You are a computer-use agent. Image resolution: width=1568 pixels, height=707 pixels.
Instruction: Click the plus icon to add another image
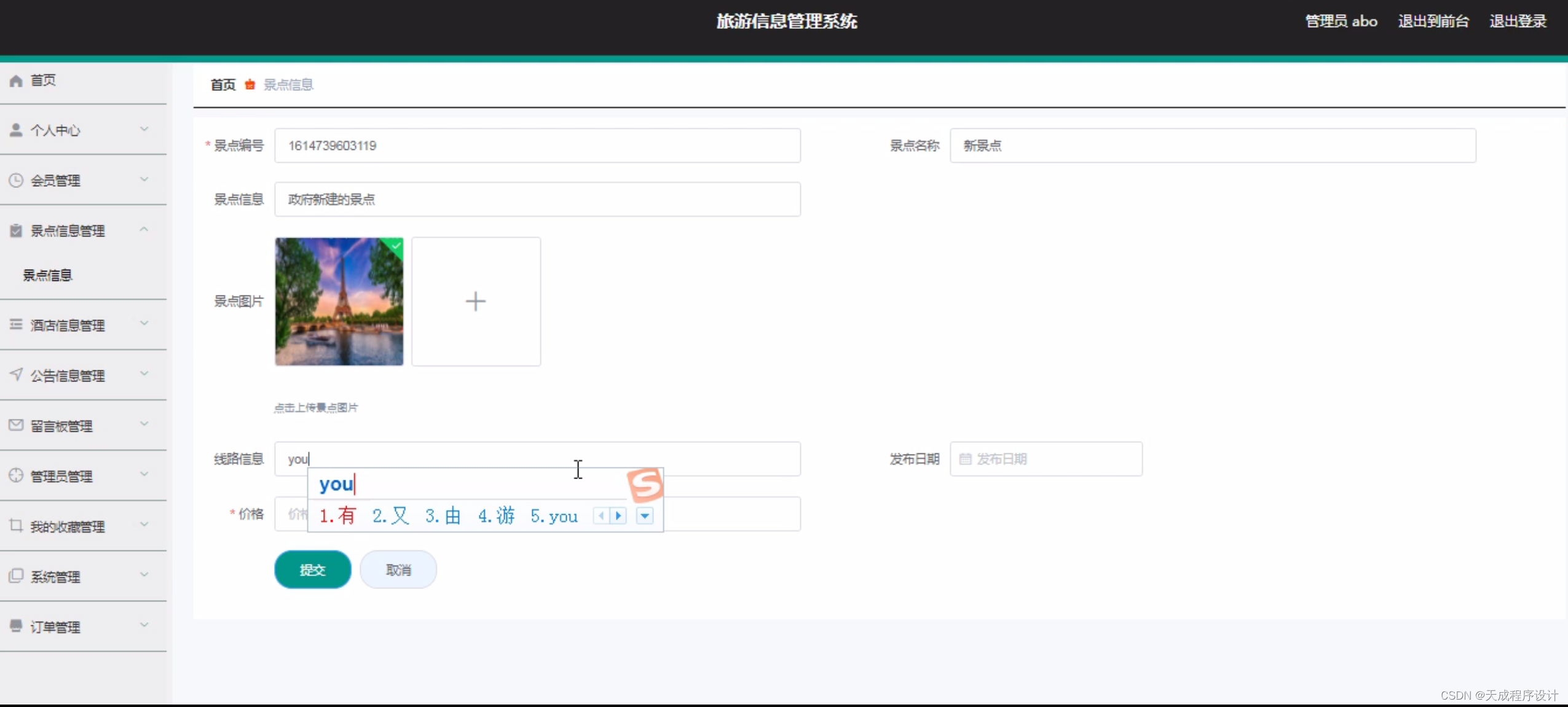[x=476, y=301]
